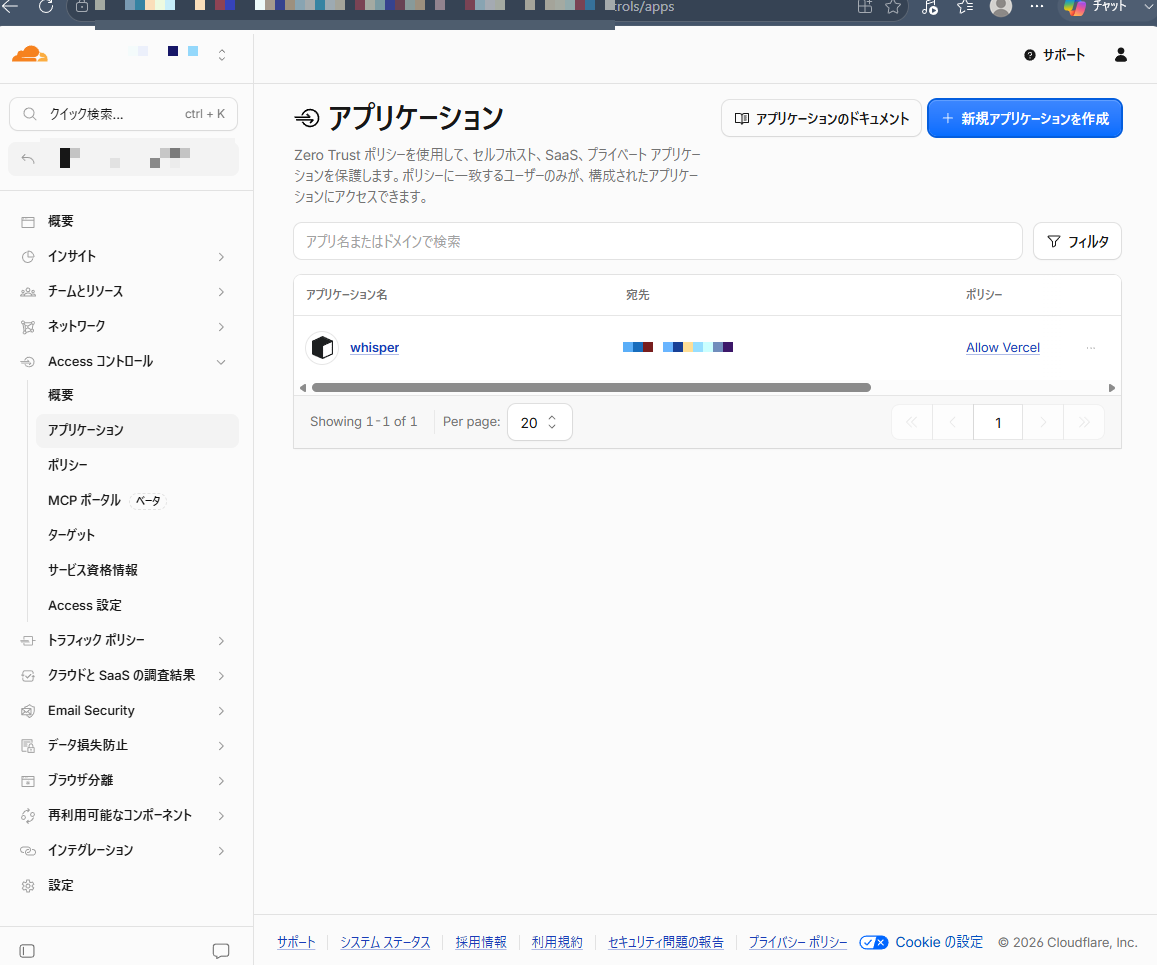Expand the ブラウザ分離 chevron

click(x=221, y=781)
